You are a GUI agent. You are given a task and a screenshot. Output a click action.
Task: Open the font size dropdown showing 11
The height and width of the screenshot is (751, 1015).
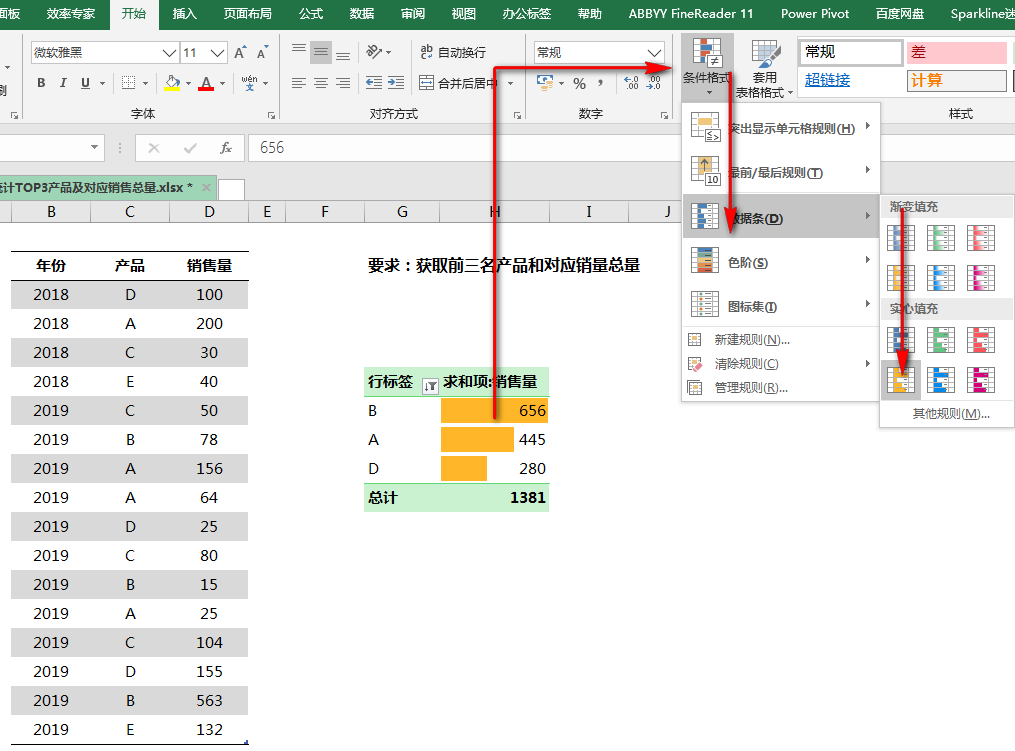point(218,52)
